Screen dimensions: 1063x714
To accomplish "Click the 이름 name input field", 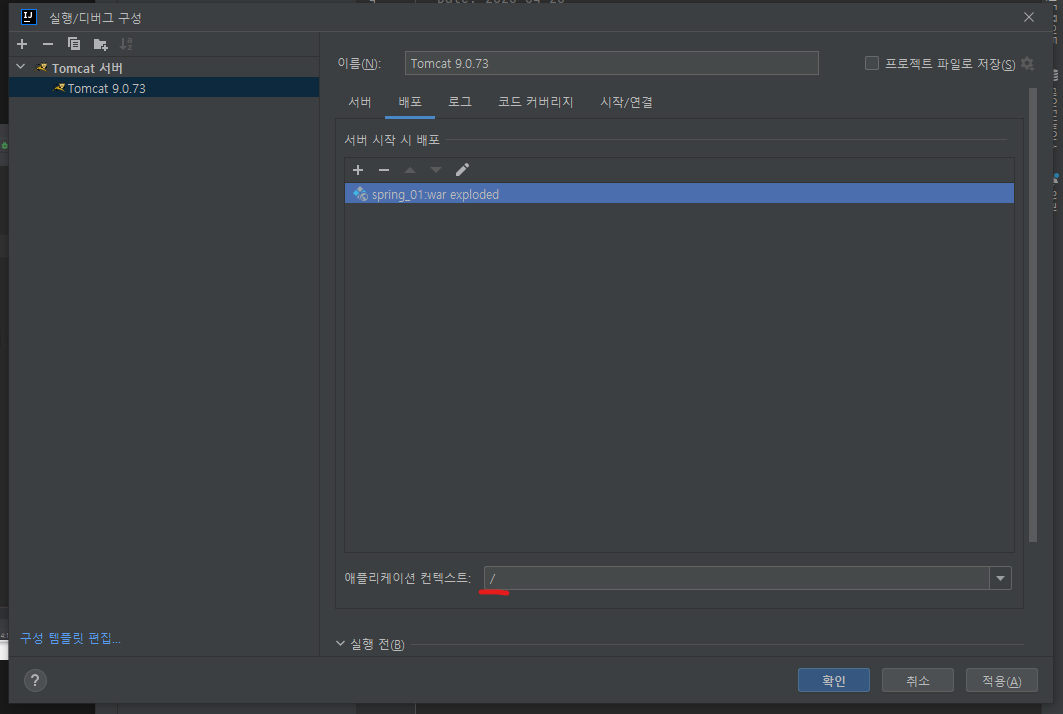I will pos(611,63).
